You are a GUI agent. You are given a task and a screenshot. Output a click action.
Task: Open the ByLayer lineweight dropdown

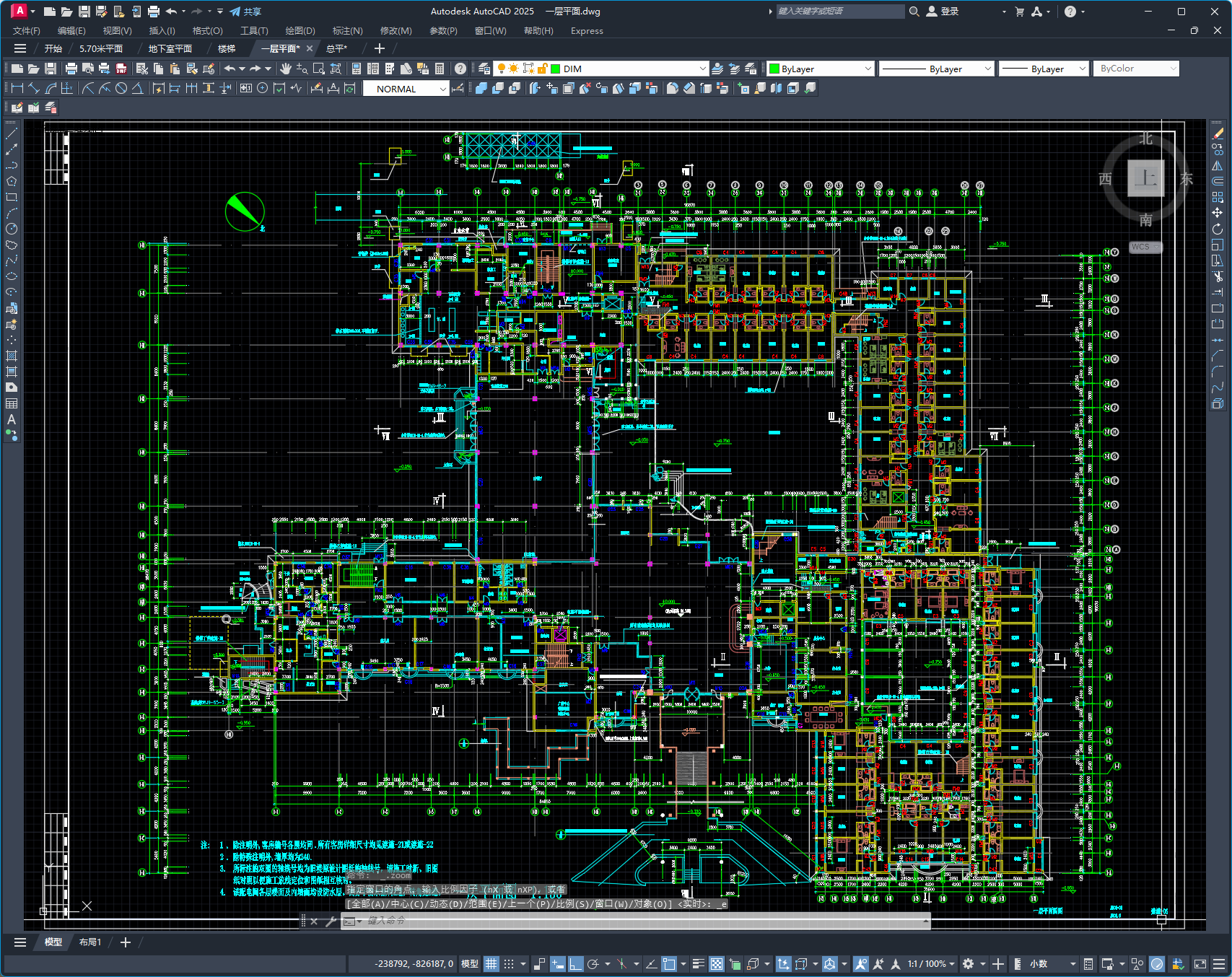click(1082, 69)
